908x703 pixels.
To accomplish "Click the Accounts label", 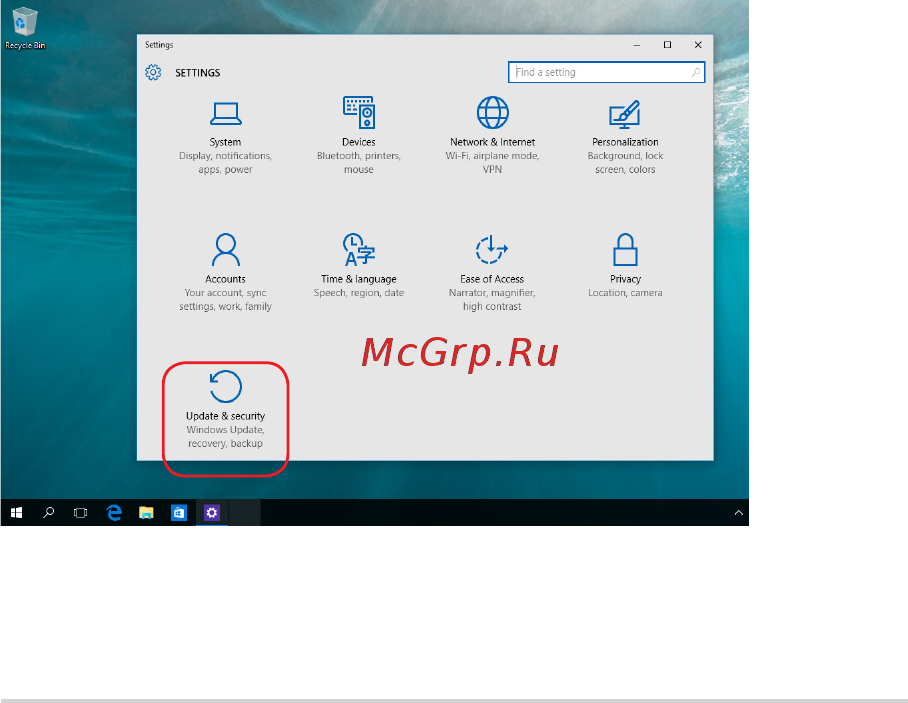I will click(225, 279).
